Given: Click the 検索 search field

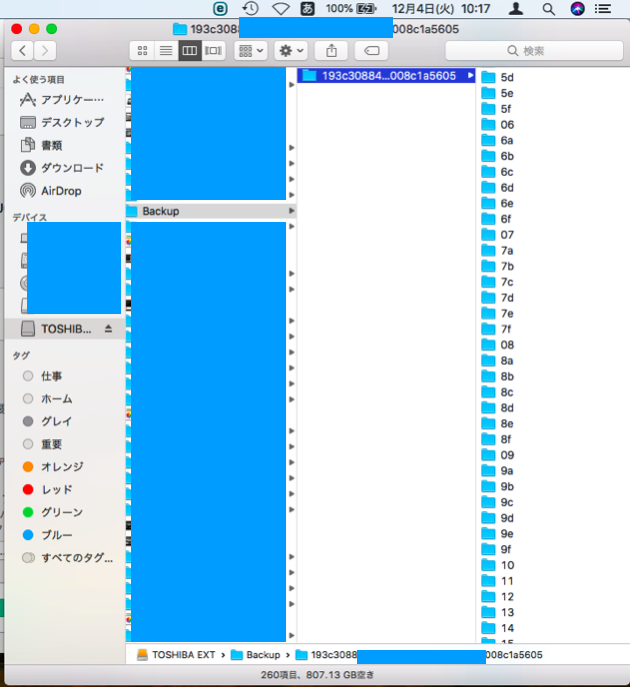Looking at the screenshot, I should tap(534, 51).
